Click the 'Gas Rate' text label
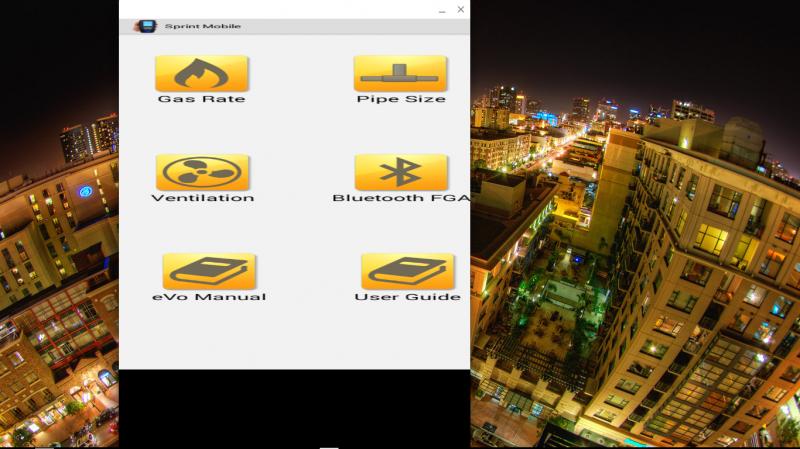This screenshot has height=449, width=800. point(201,99)
